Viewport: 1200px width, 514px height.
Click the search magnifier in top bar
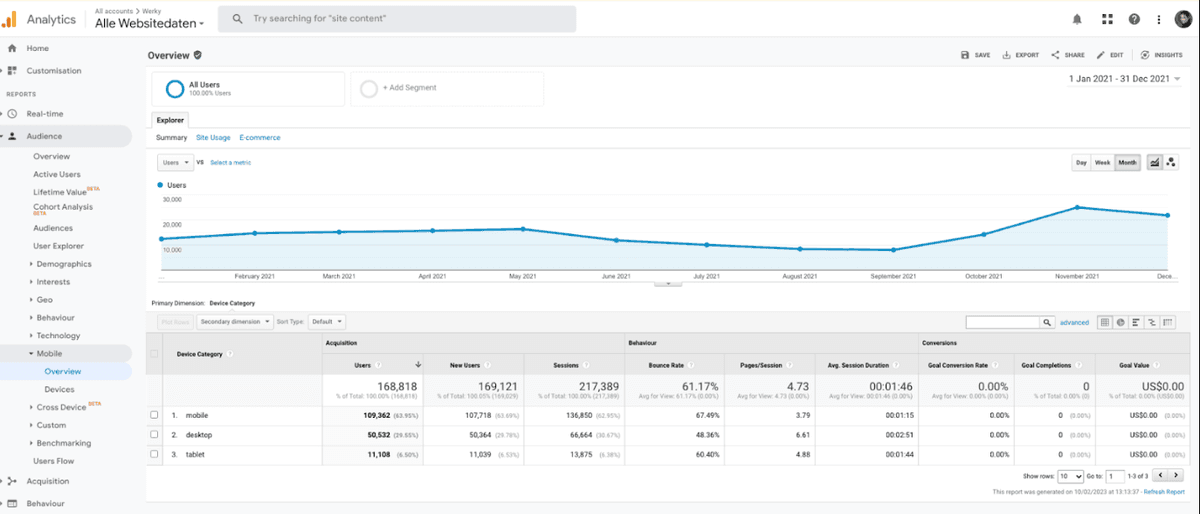(237, 19)
